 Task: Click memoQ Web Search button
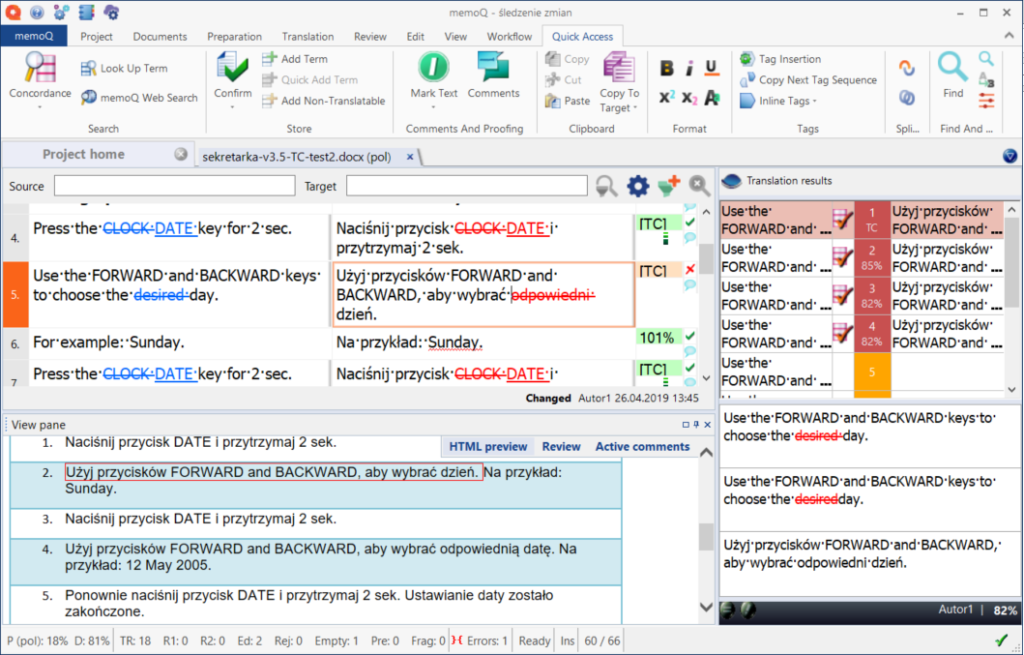[139, 98]
